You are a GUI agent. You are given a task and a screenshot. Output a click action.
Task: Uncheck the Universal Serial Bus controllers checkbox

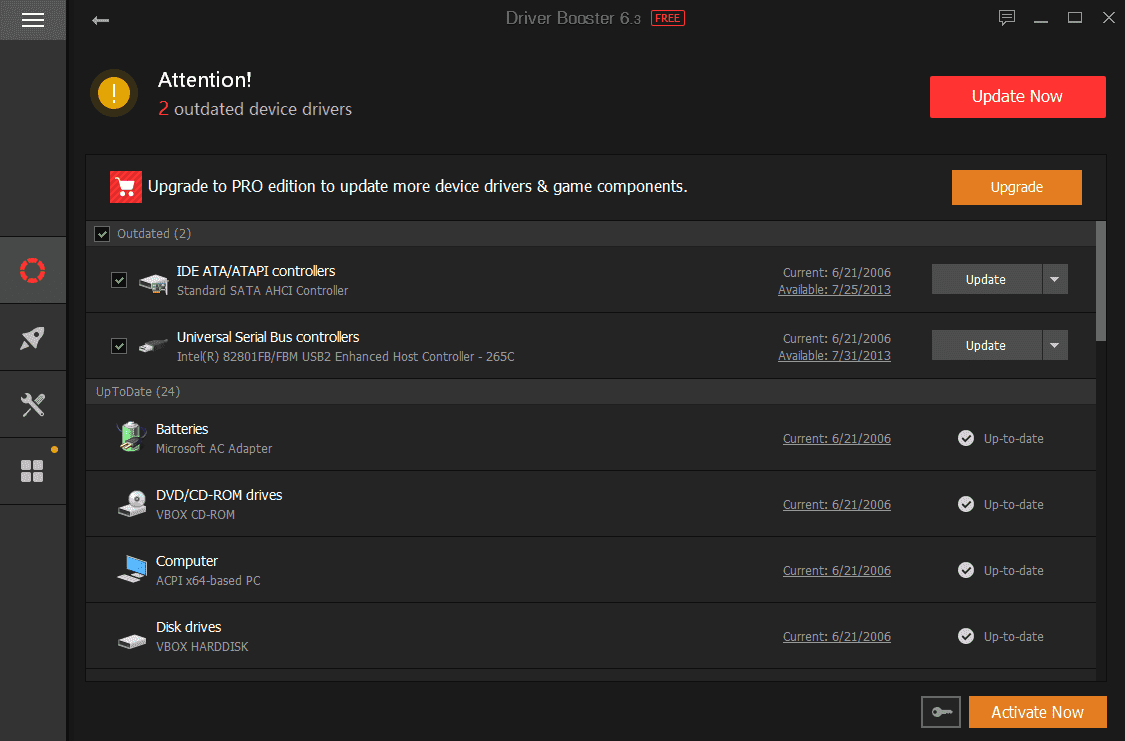(119, 346)
